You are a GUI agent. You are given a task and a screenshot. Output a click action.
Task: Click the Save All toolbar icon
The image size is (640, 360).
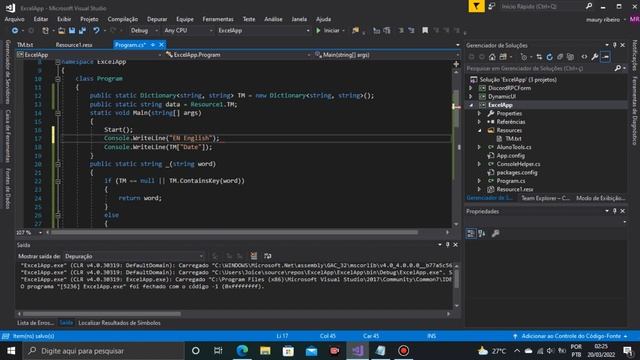82,31
